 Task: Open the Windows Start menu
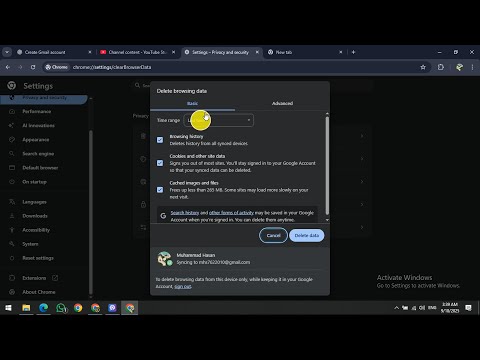[x=8, y=308]
